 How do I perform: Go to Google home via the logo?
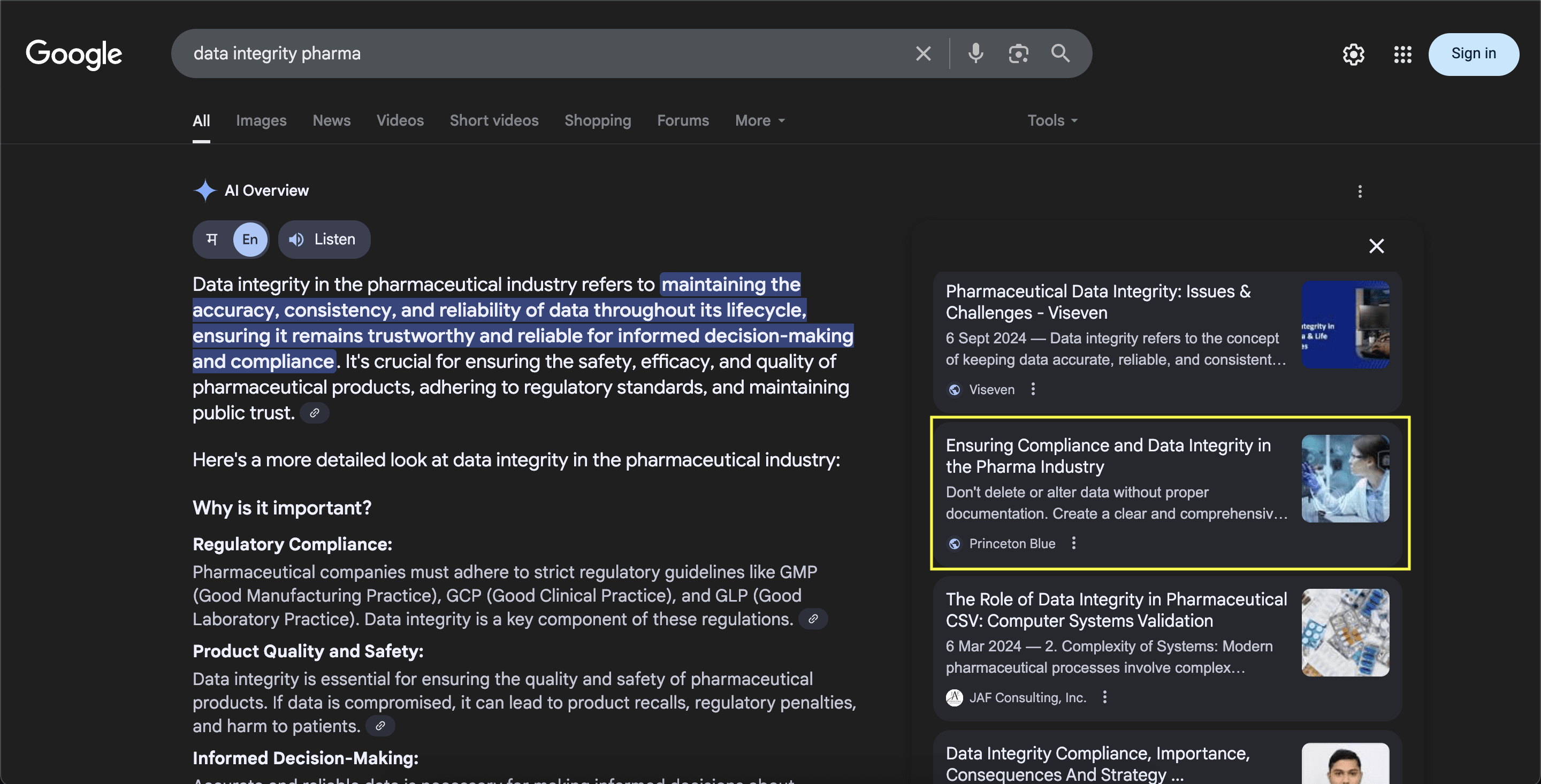pyautogui.click(x=74, y=55)
